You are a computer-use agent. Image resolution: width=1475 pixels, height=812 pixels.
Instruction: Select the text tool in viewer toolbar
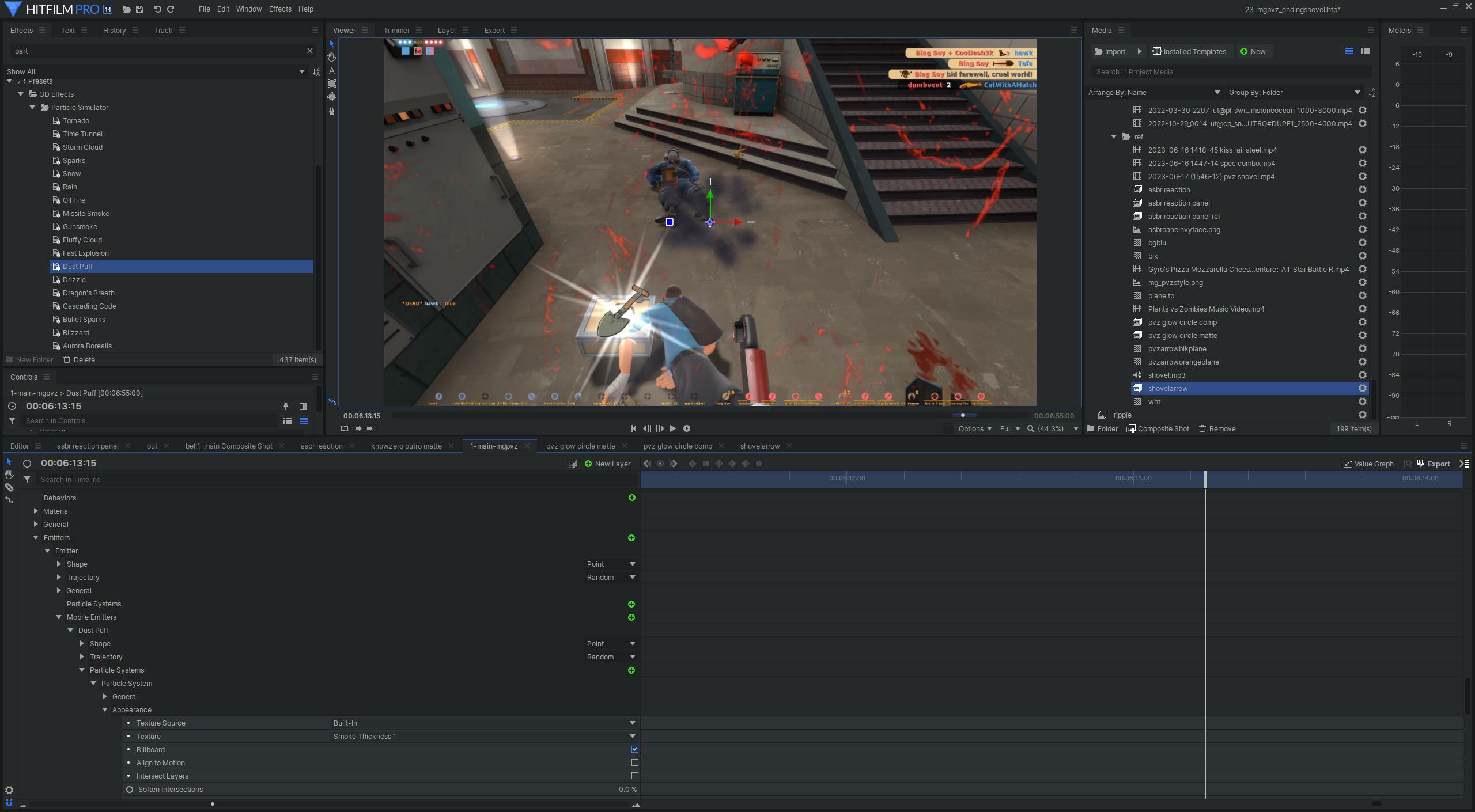pyautogui.click(x=331, y=70)
